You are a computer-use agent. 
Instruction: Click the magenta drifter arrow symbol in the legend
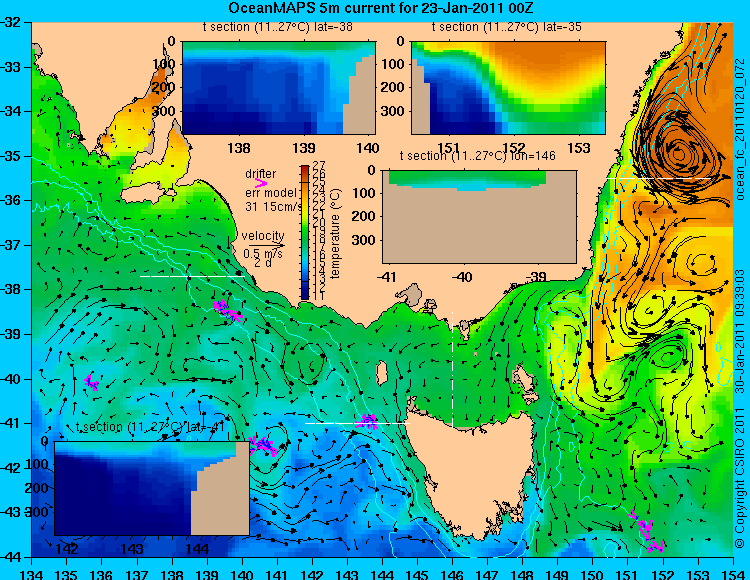click(x=261, y=183)
